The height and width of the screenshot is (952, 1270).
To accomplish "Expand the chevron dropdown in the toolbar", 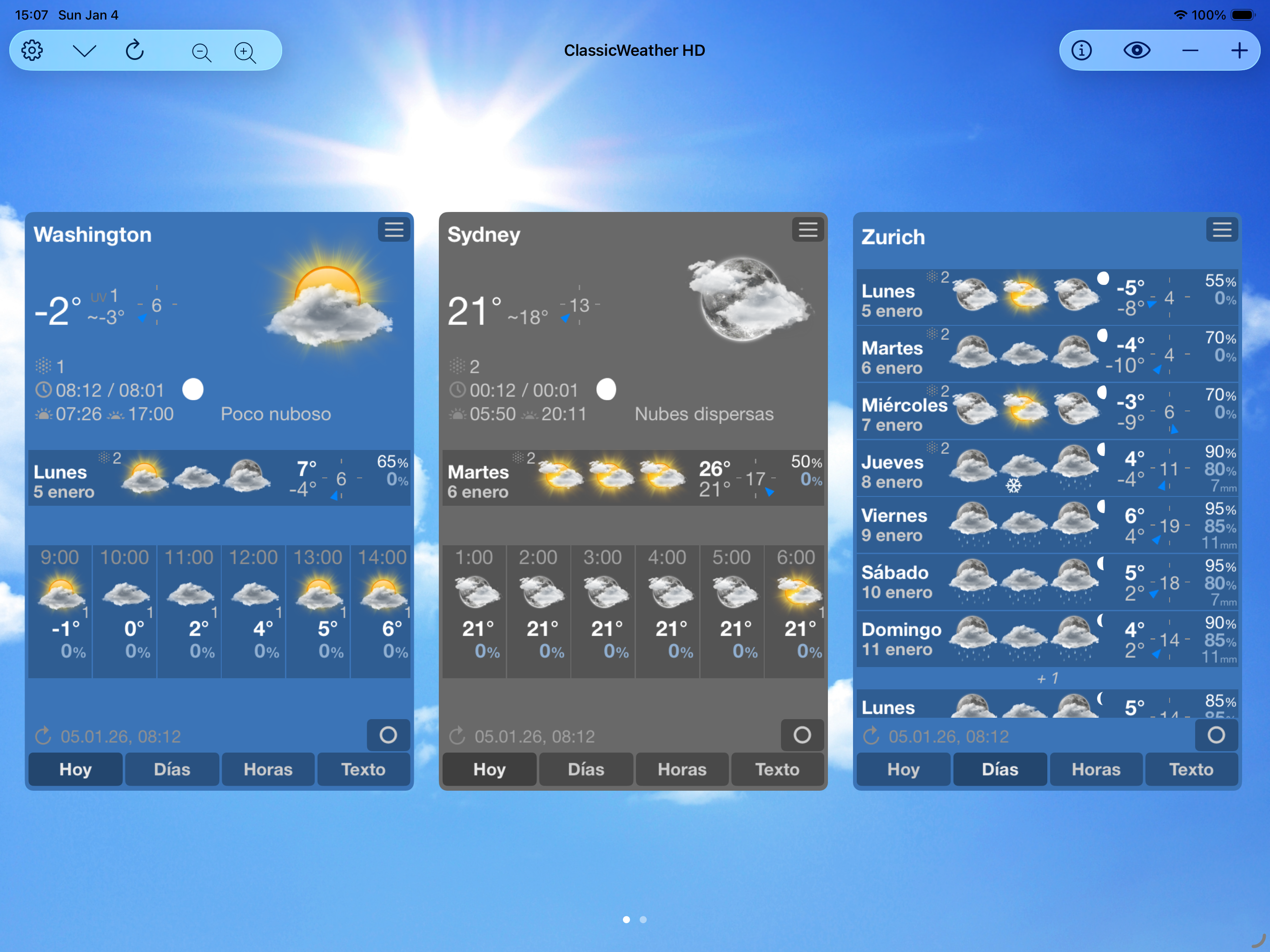I will [x=85, y=51].
